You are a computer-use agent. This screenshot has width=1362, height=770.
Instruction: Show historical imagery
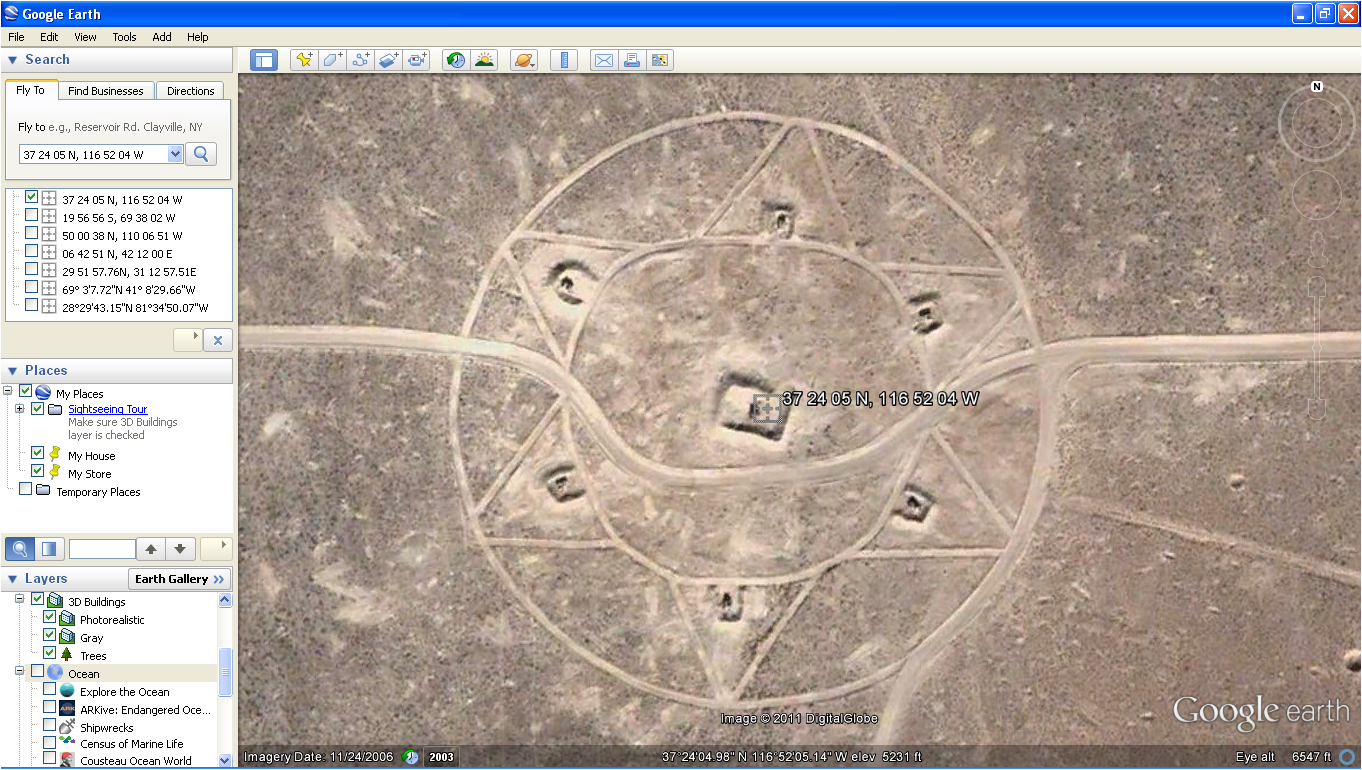[454, 60]
